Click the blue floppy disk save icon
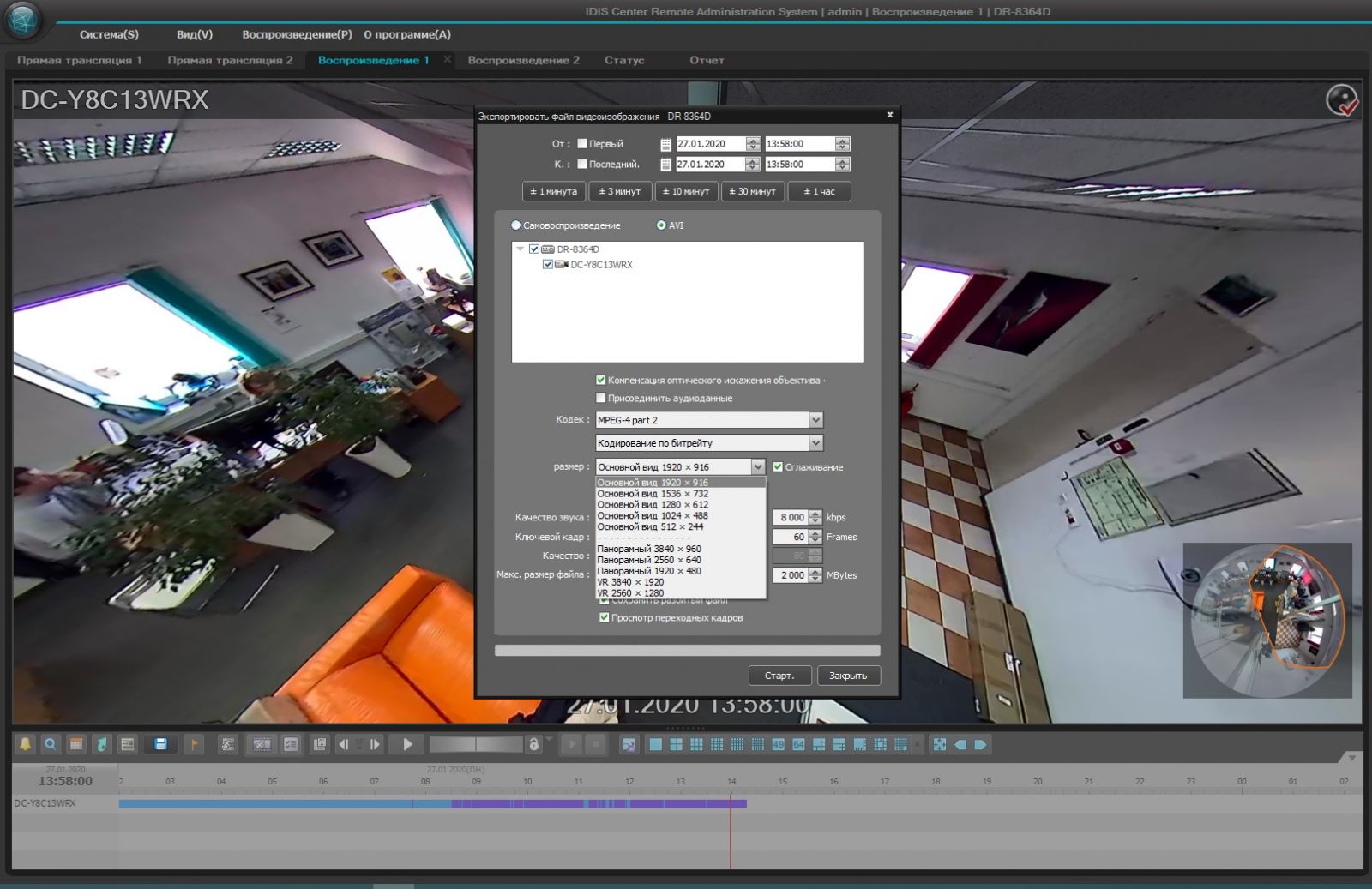 [x=160, y=744]
